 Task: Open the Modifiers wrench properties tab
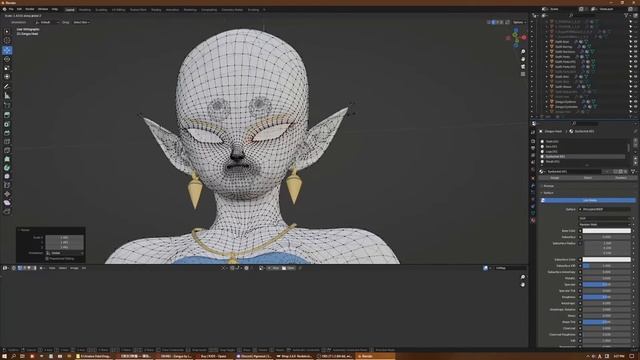pos(533,185)
